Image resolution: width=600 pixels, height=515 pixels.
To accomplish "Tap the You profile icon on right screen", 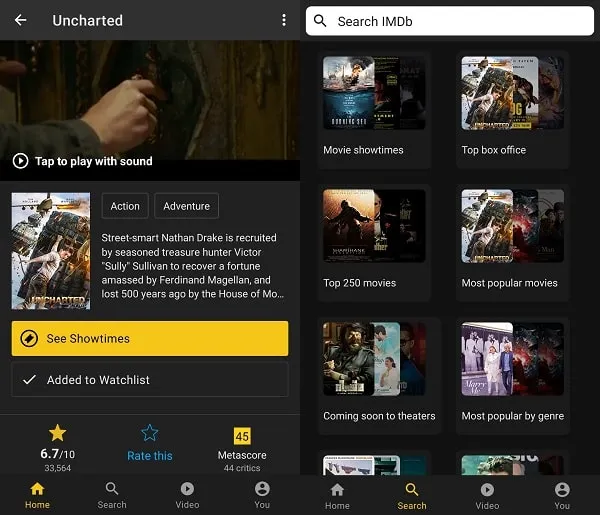I will [562, 489].
